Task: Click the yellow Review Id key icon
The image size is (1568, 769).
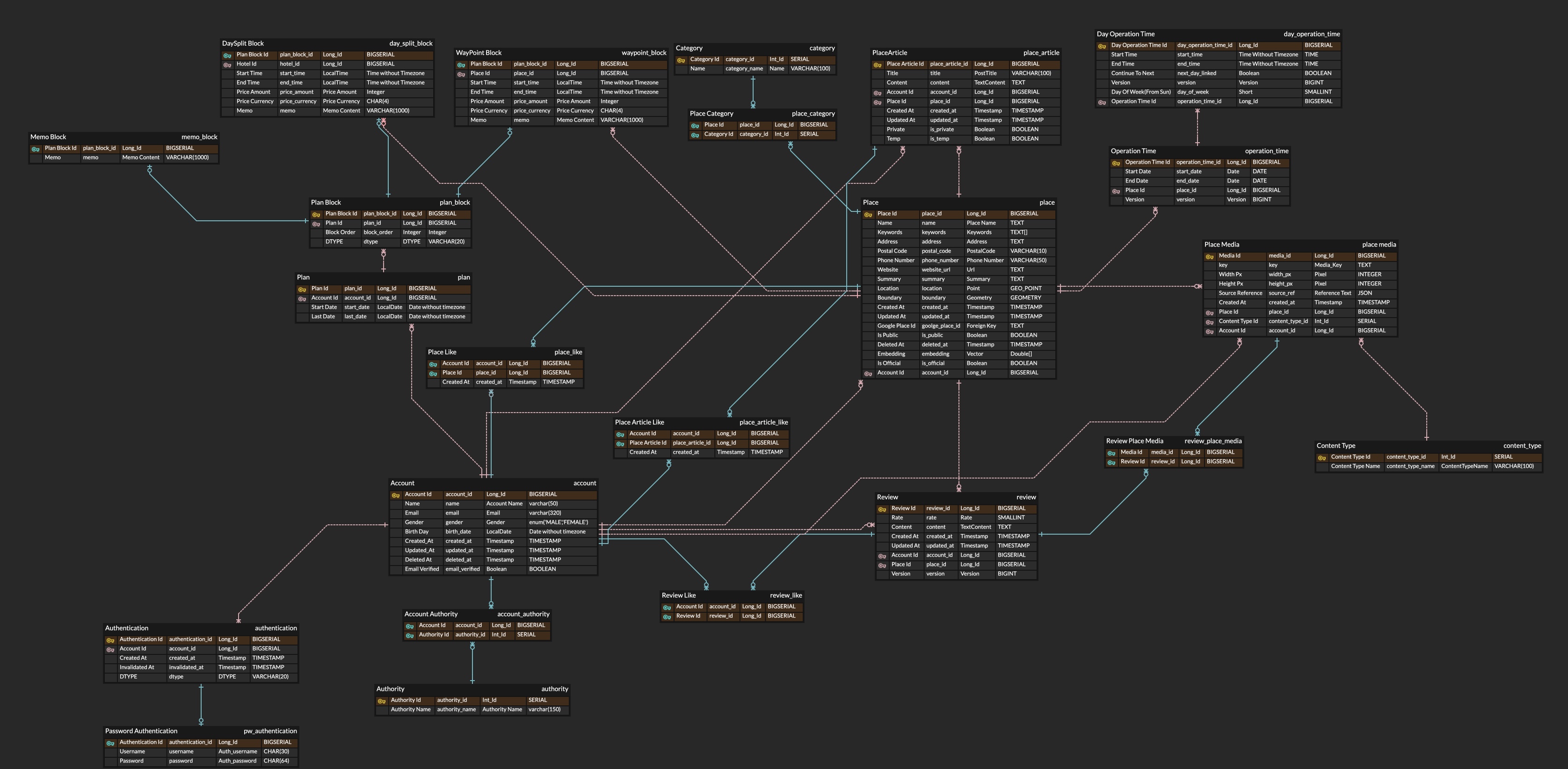Action: click(882, 509)
